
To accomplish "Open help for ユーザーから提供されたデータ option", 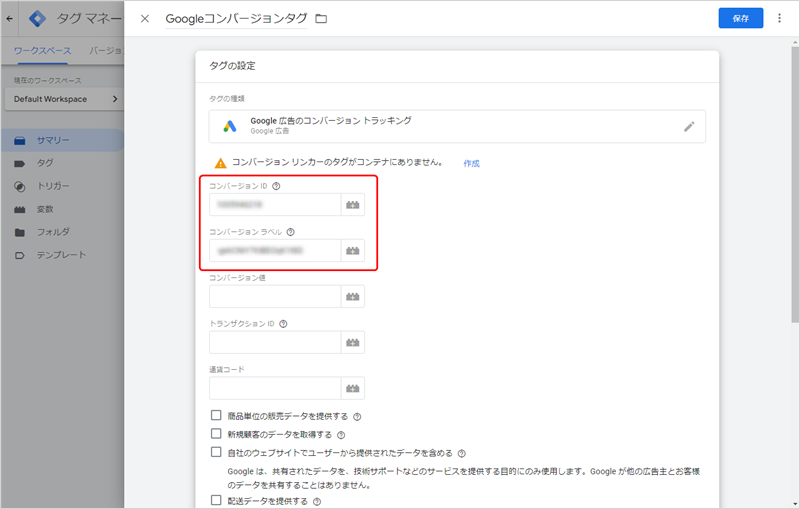I will 461,453.
